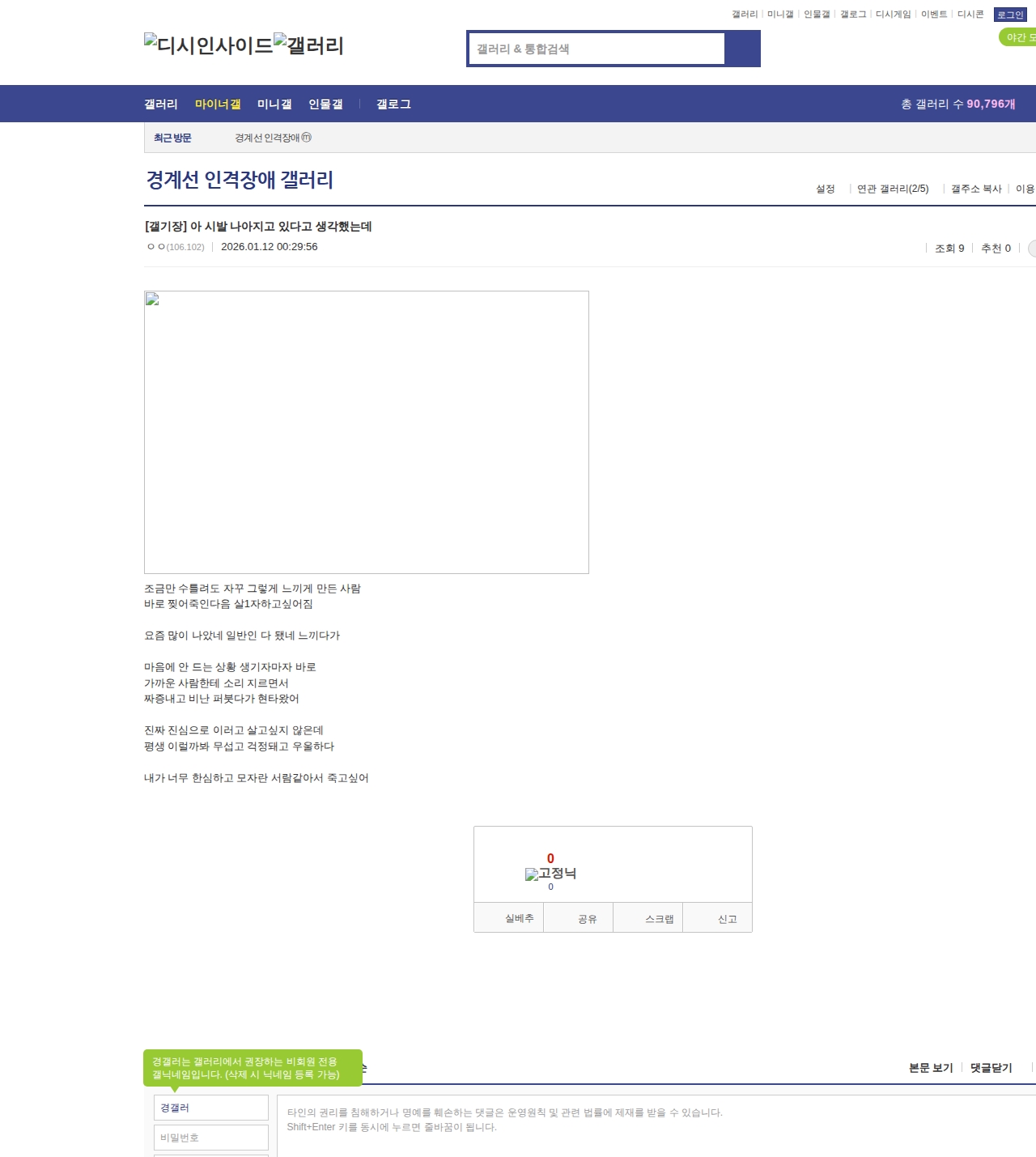
Task: Select 갤러리 in the blue navigation bar
Action: [x=161, y=104]
